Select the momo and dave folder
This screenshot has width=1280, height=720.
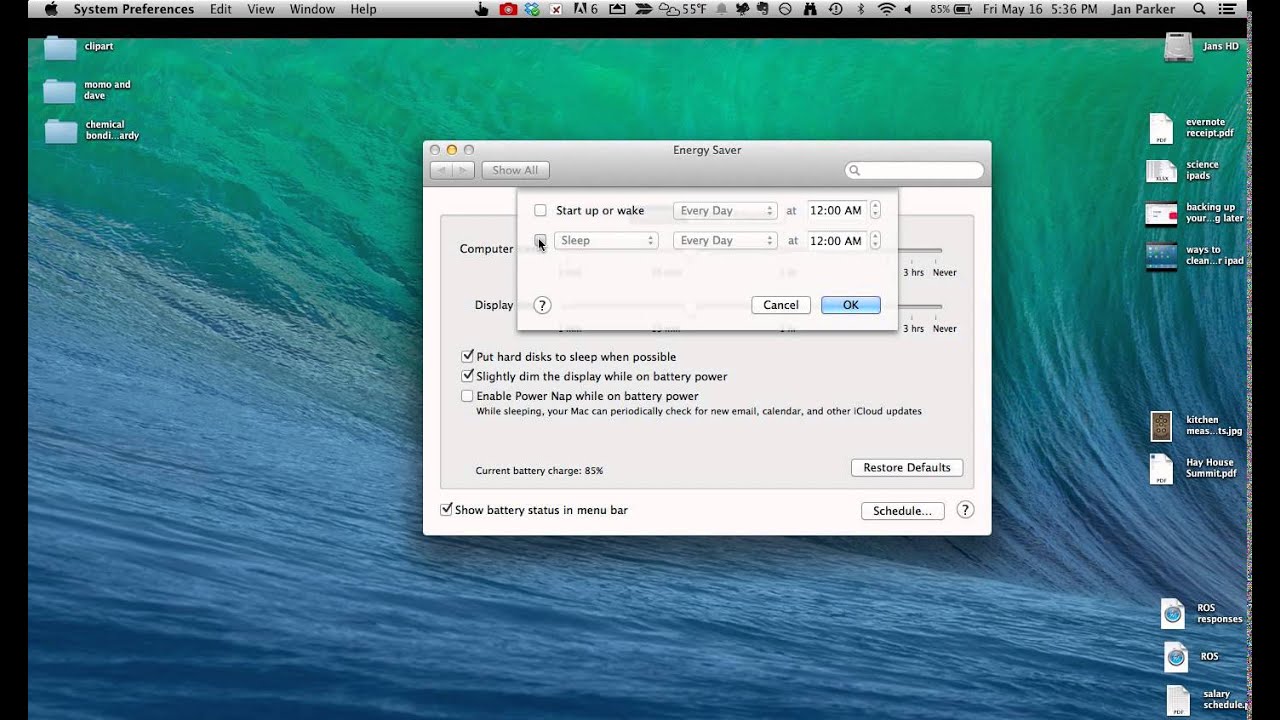[x=60, y=90]
